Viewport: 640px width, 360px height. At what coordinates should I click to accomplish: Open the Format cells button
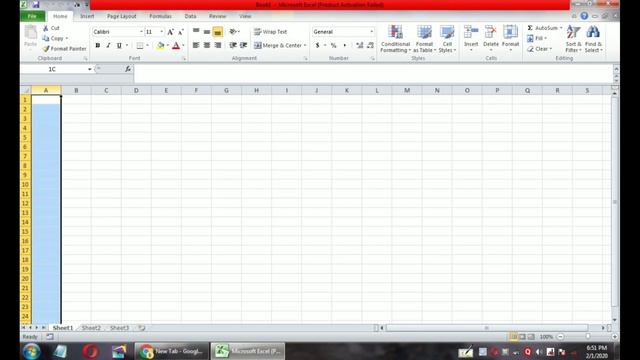click(510, 39)
